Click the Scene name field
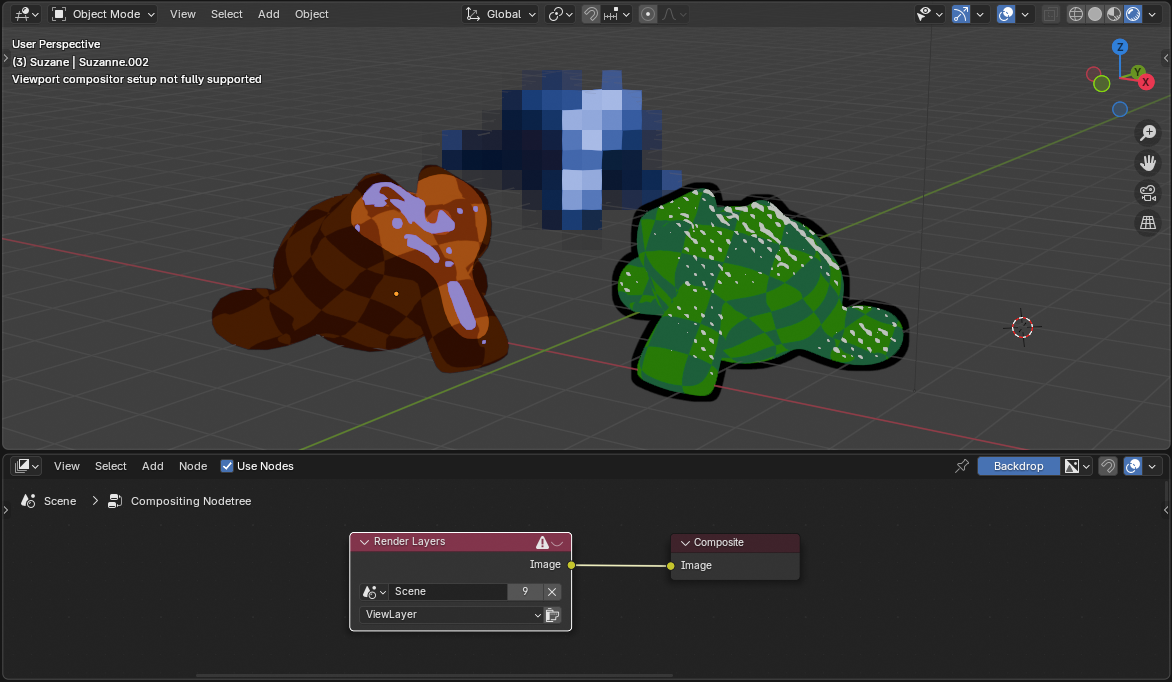This screenshot has height=682, width=1172. click(x=448, y=592)
